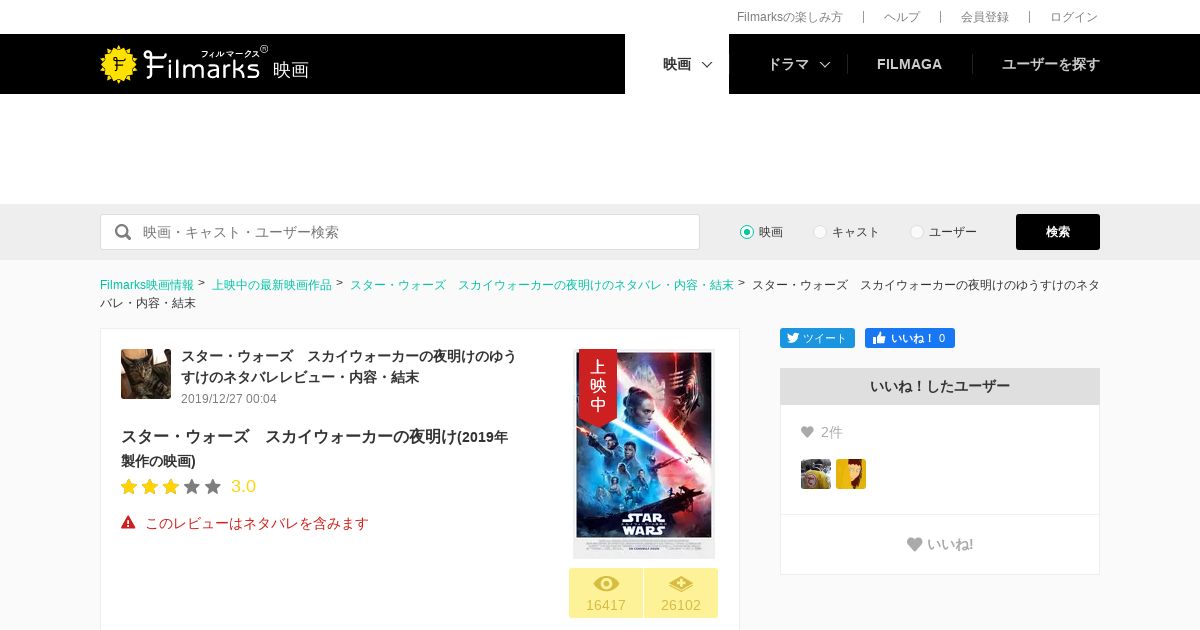Open first liked-user avatar

[x=816, y=474]
